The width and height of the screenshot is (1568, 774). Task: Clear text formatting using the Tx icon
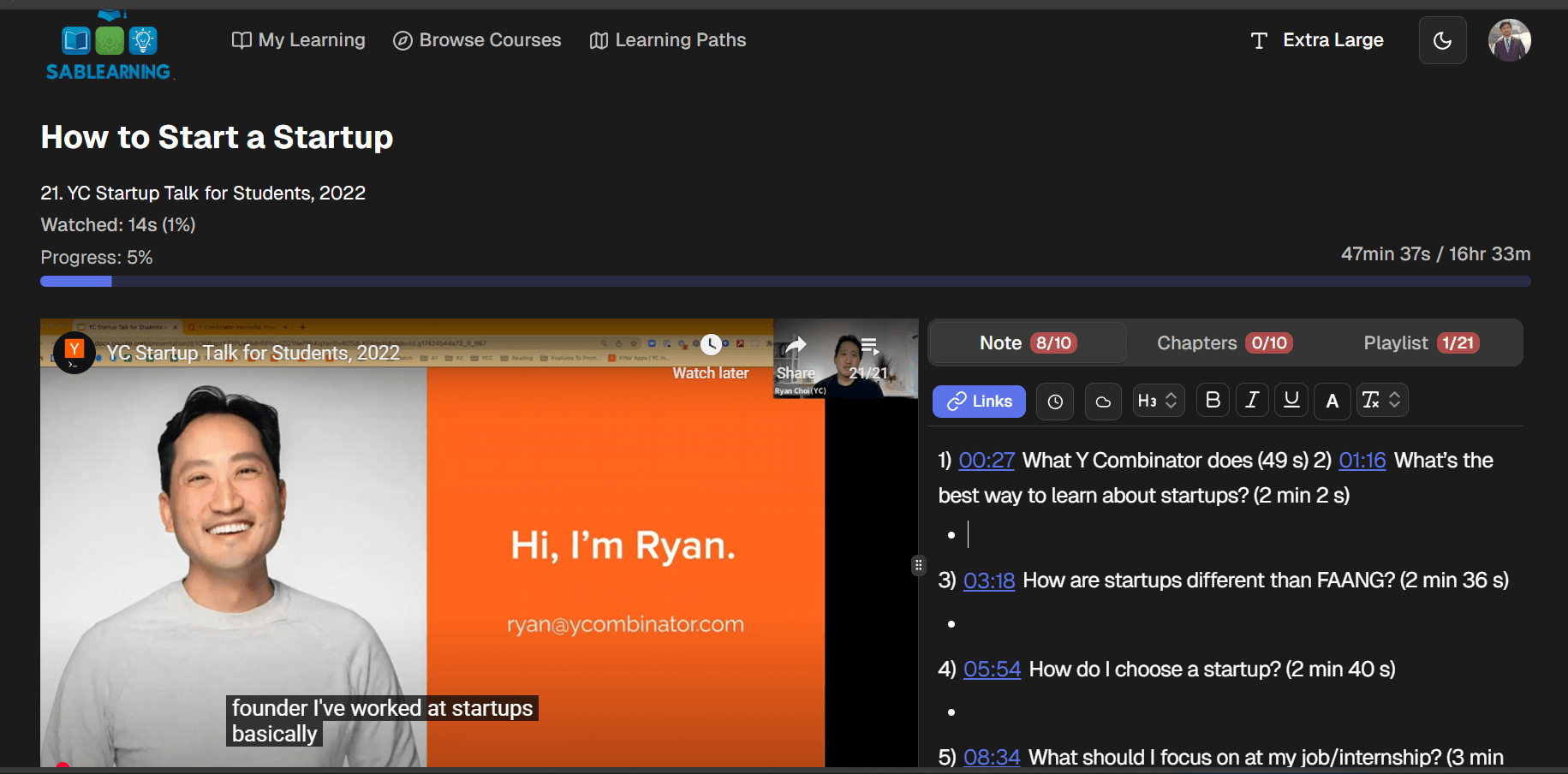tap(1371, 400)
